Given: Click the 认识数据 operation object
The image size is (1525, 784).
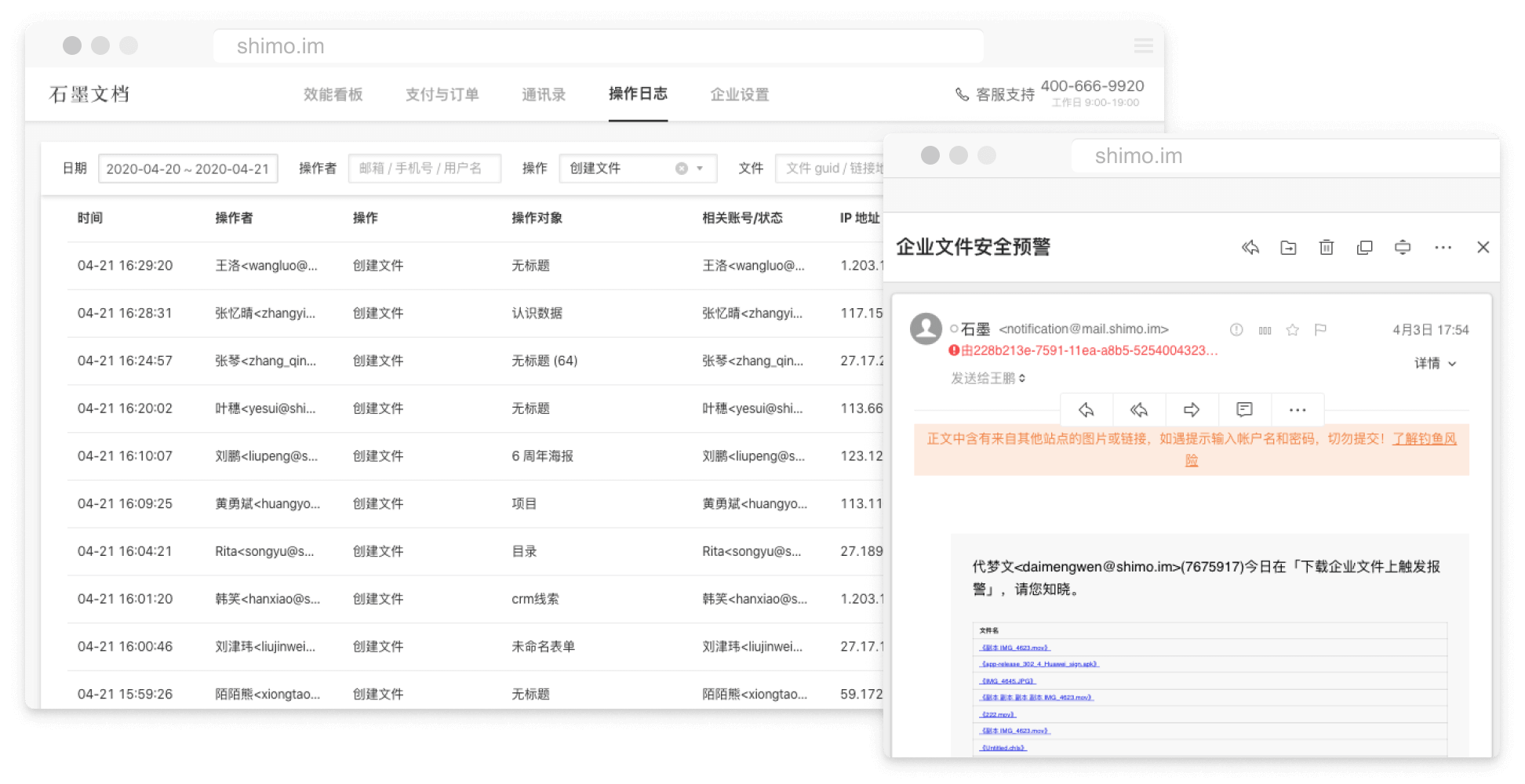Looking at the screenshot, I should pyautogui.click(x=537, y=314).
